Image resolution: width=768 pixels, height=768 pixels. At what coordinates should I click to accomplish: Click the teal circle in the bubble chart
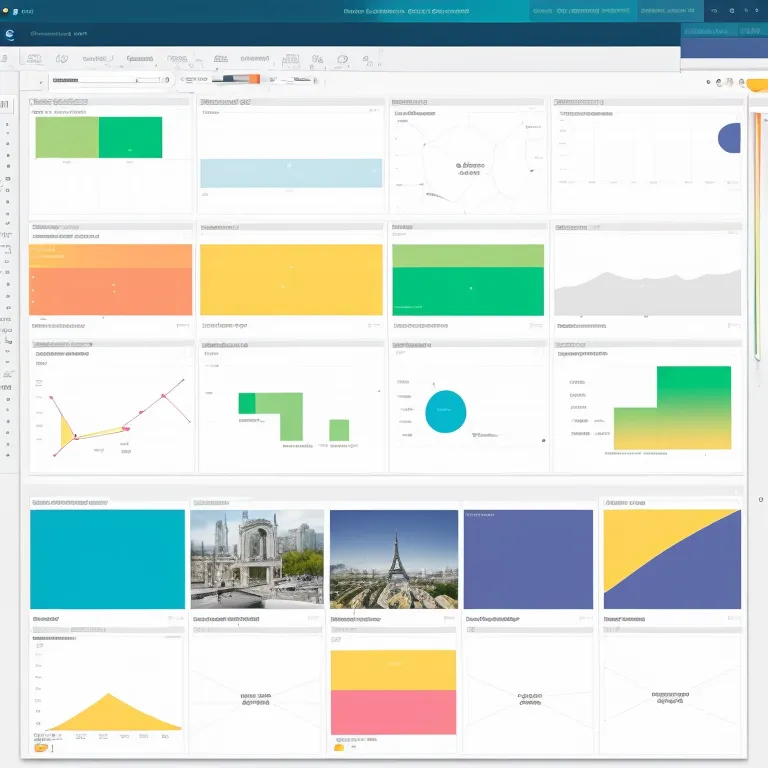pyautogui.click(x=446, y=411)
